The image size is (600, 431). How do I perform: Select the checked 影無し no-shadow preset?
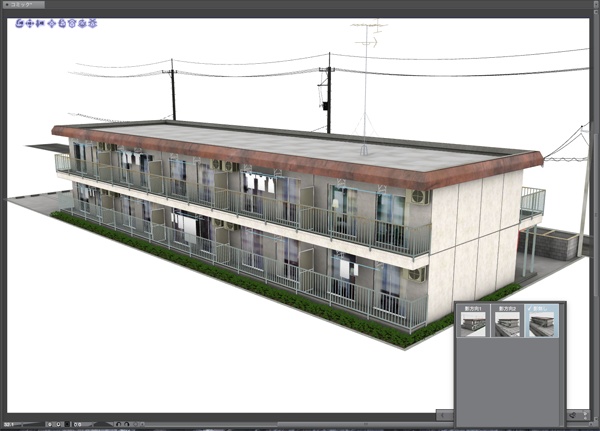[x=542, y=321]
